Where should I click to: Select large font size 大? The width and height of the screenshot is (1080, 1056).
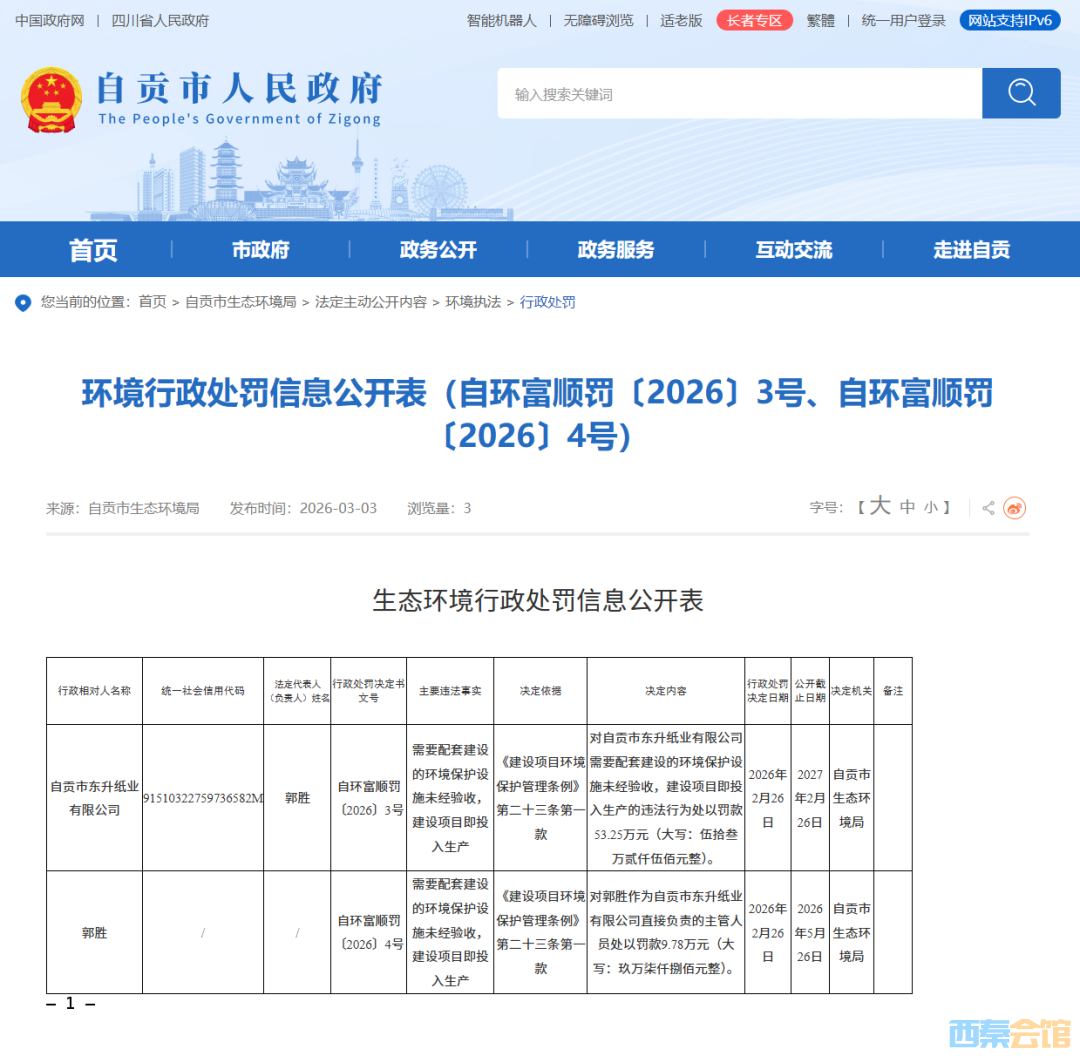[879, 507]
